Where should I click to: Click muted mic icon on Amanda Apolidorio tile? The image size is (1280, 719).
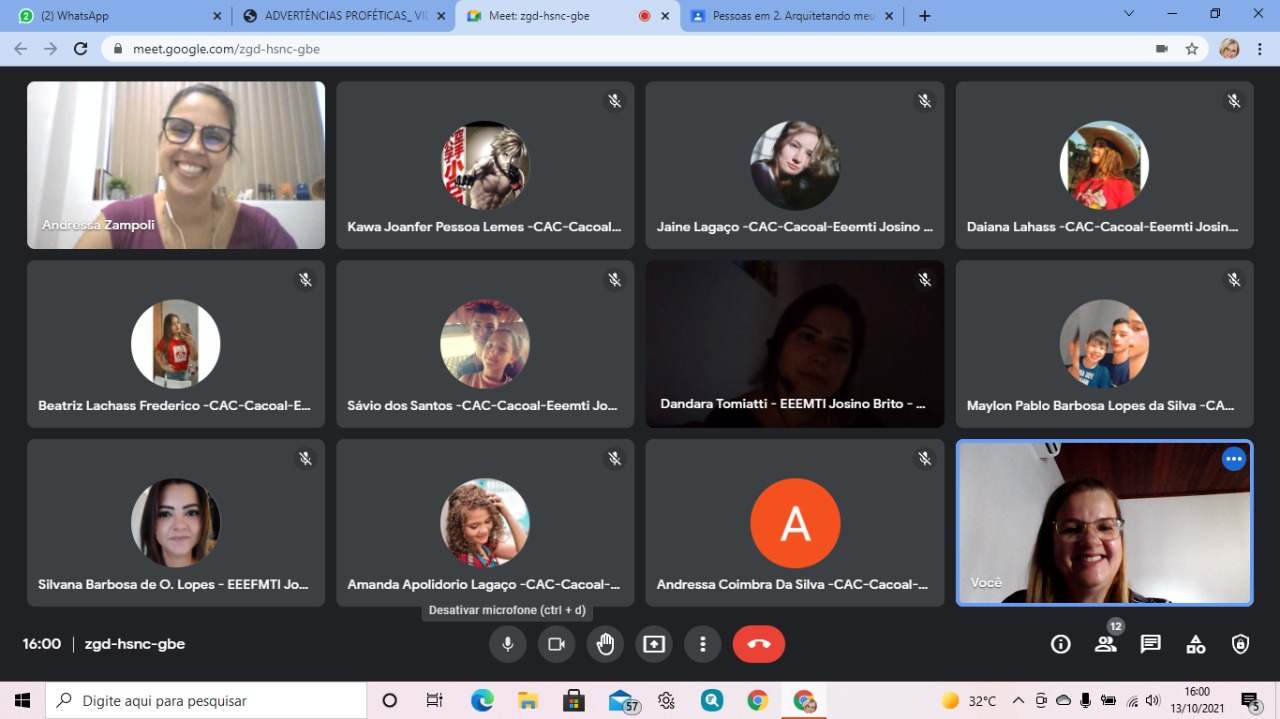pos(615,459)
